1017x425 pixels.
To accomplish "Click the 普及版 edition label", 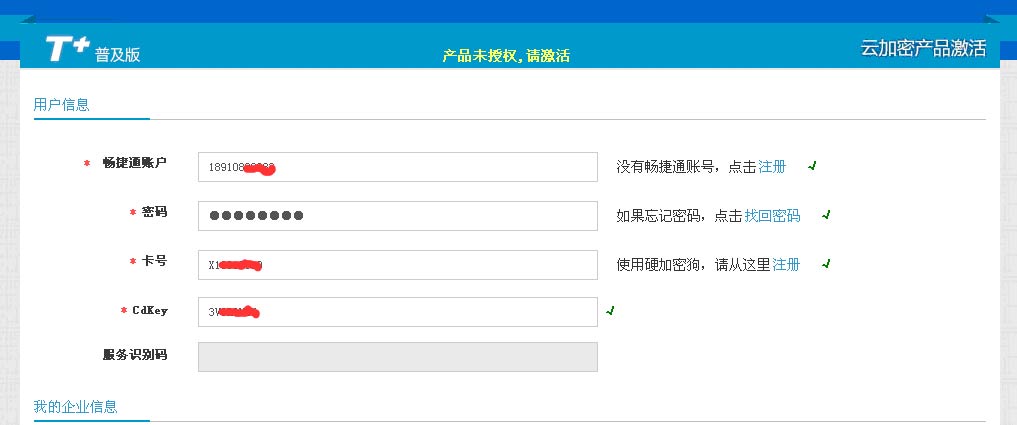I will click(x=118, y=55).
